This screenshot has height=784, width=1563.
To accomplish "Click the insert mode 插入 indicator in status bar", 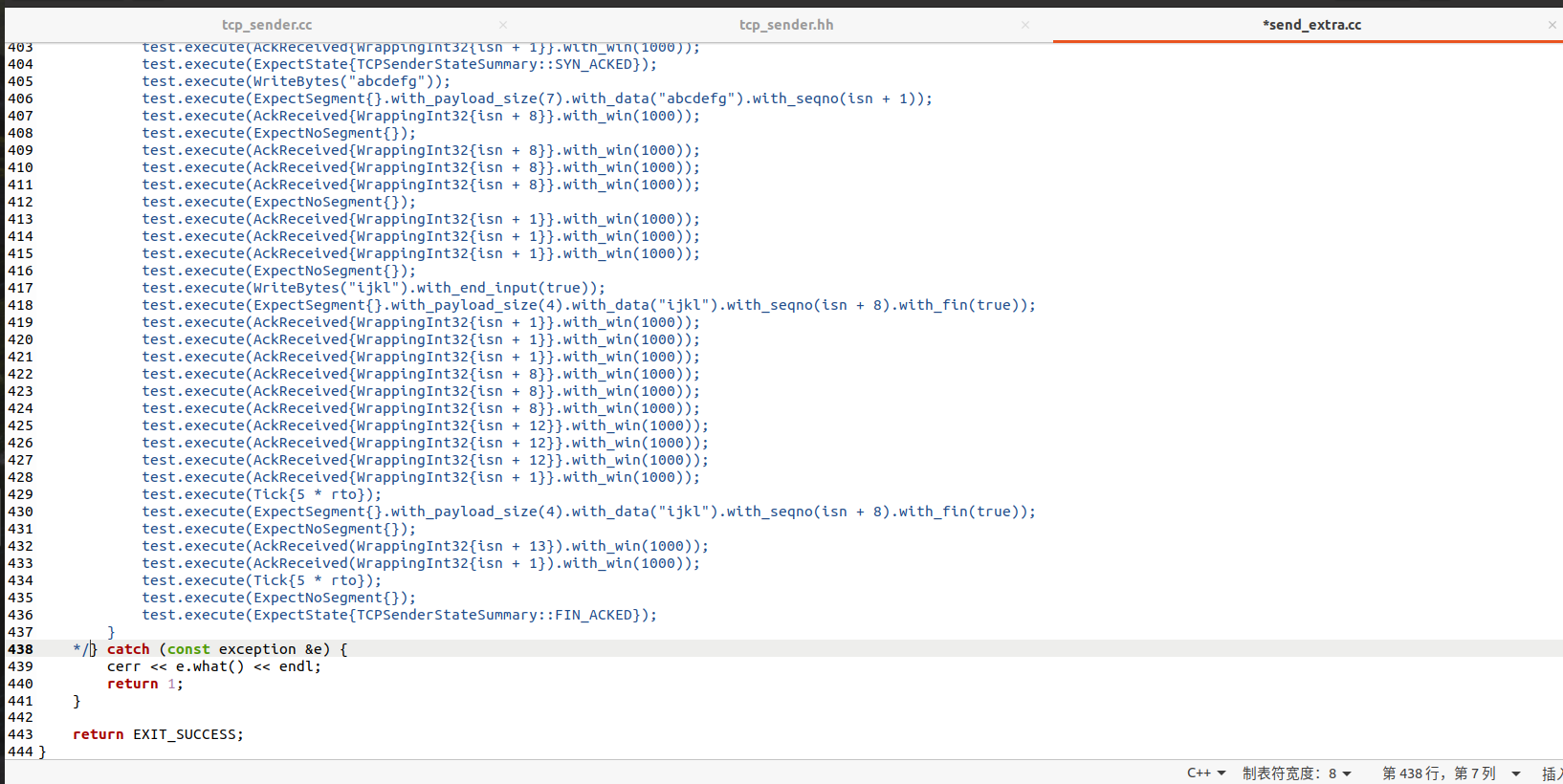I will [x=1552, y=773].
